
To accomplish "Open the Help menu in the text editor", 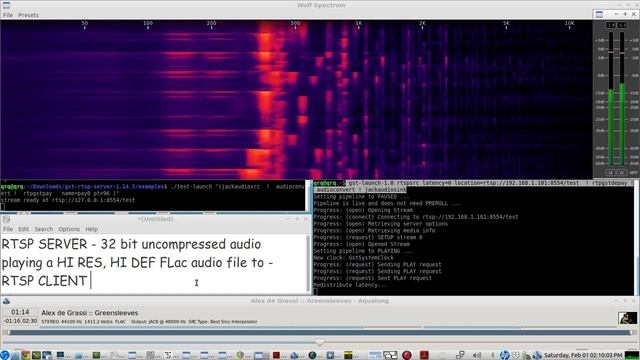I will 91,229.
